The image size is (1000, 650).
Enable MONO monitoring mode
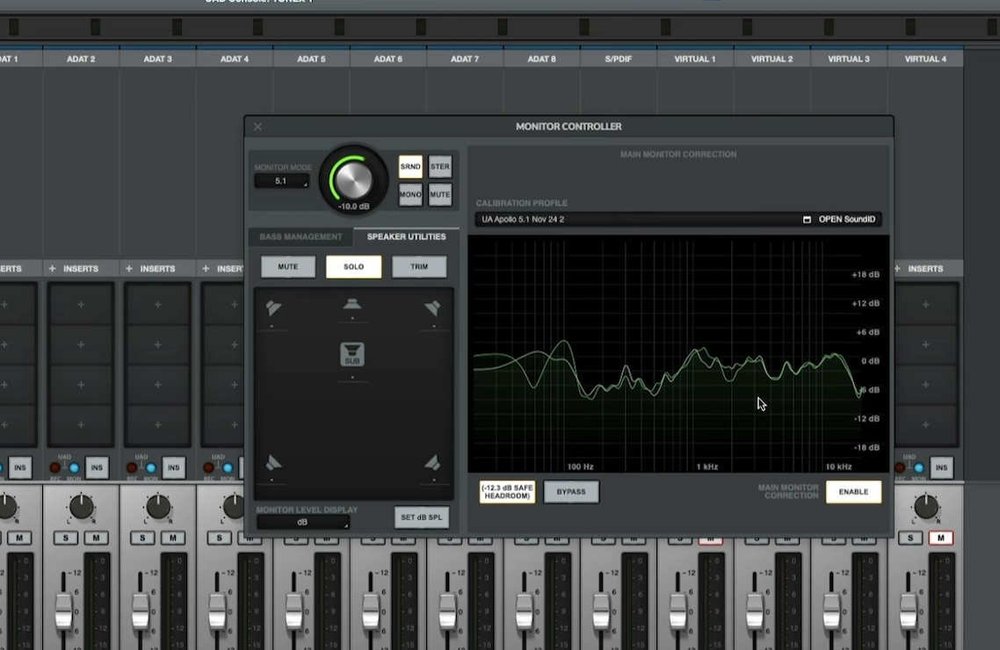(409, 194)
